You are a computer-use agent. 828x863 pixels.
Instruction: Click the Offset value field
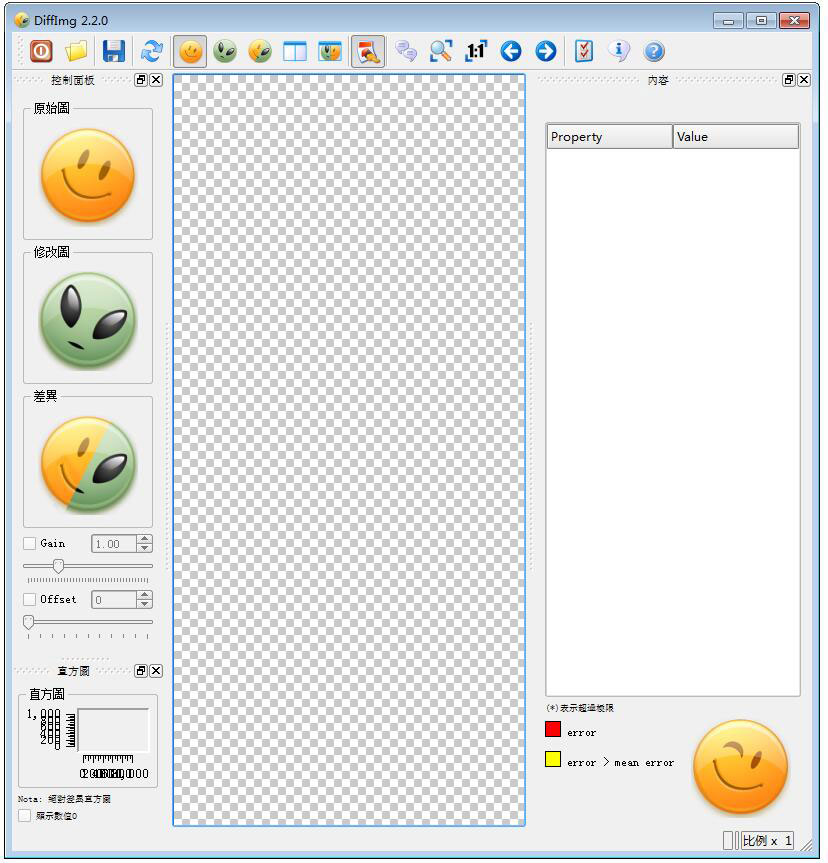tap(114, 599)
